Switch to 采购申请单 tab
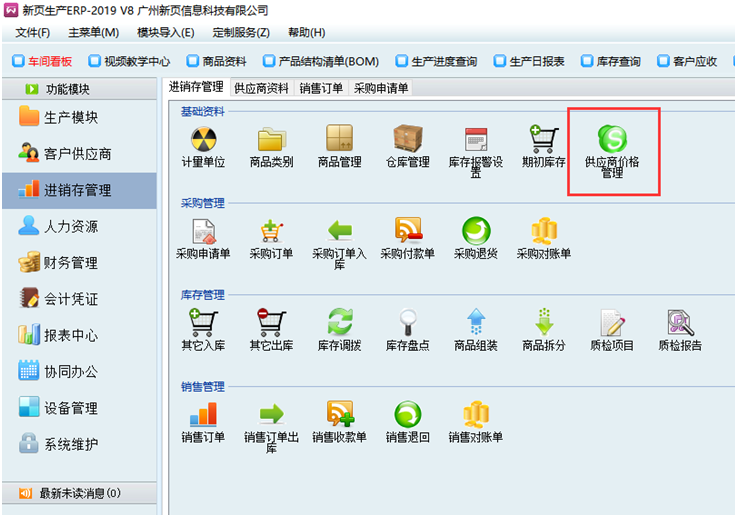The width and height of the screenshot is (735, 515). tap(381, 88)
